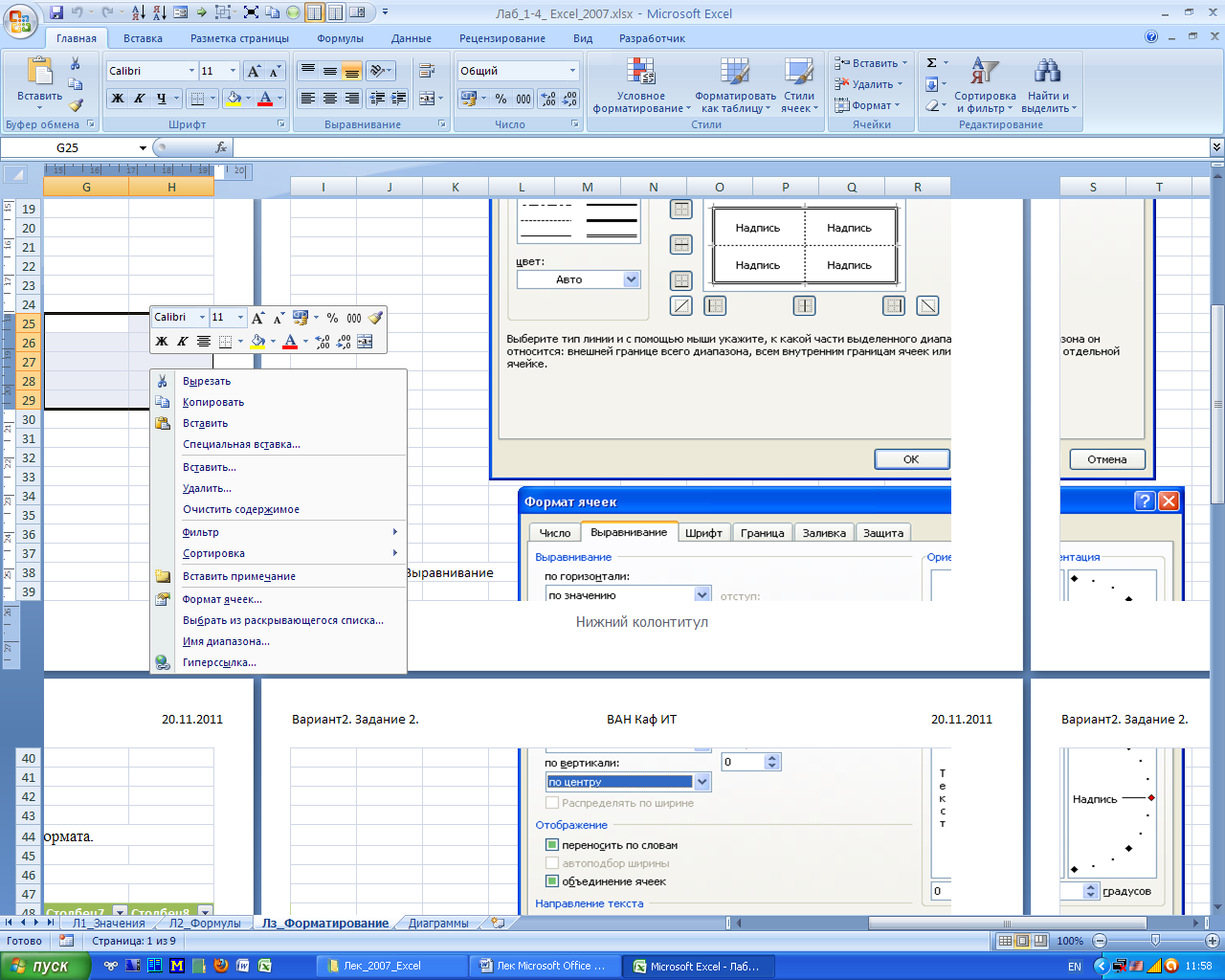Expand ribbon Формат cells dropdown
The image size is (1225, 980).
click(x=897, y=105)
